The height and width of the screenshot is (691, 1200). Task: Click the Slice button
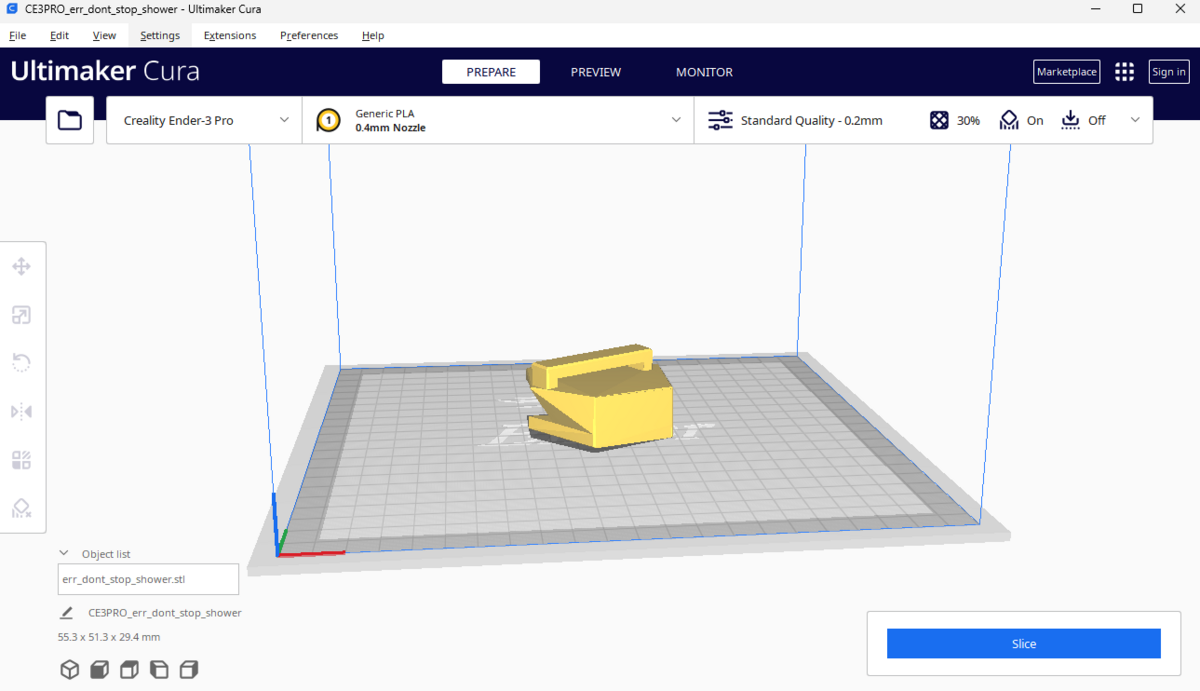[1024, 644]
